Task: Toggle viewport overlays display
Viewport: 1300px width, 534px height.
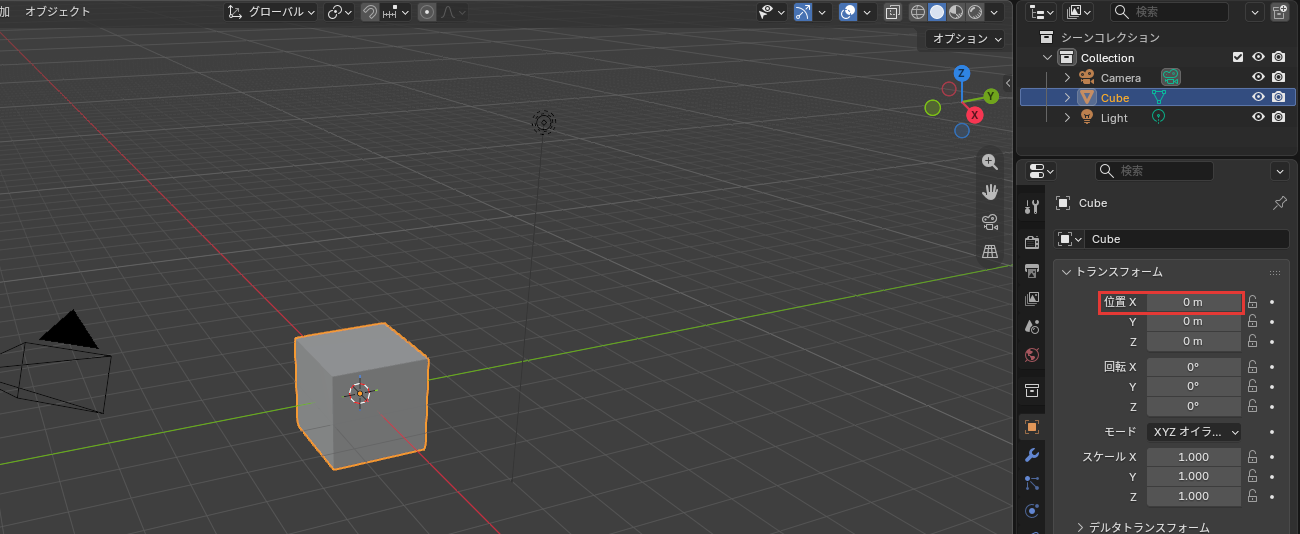Action: 848,12
